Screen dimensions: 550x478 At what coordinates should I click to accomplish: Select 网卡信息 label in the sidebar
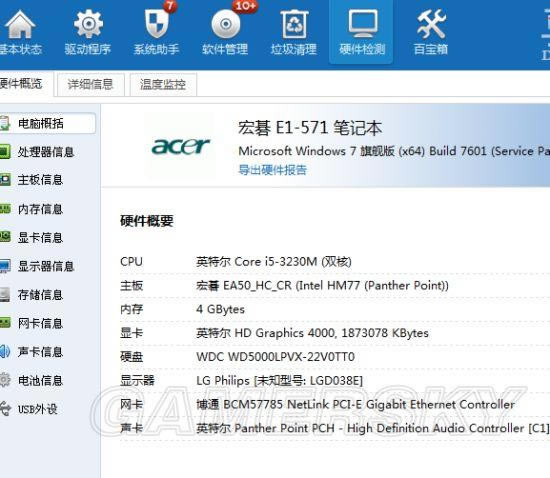40,323
